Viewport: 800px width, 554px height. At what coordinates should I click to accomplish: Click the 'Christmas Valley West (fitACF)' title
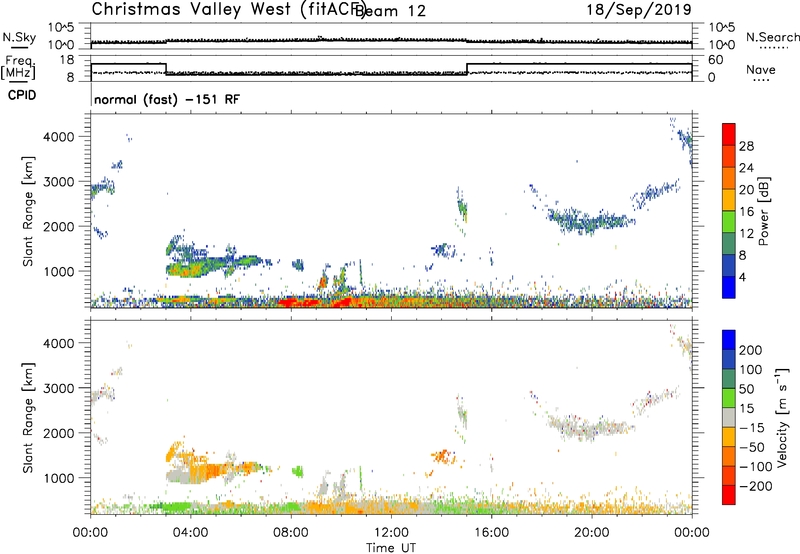(x=228, y=9)
